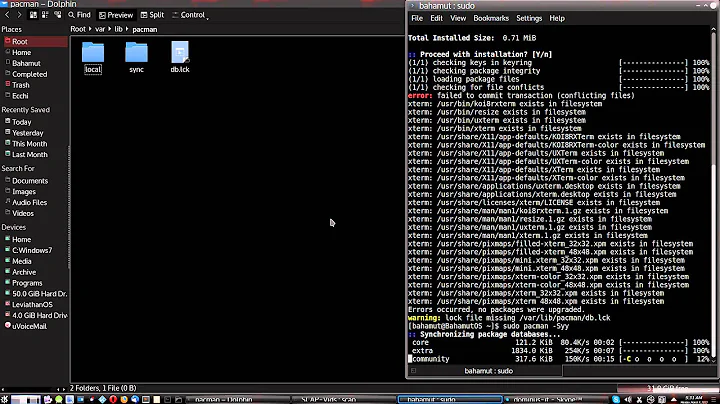Switch to the Skype taskbar entry
The height and width of the screenshot is (404, 720).
[x=556, y=400]
